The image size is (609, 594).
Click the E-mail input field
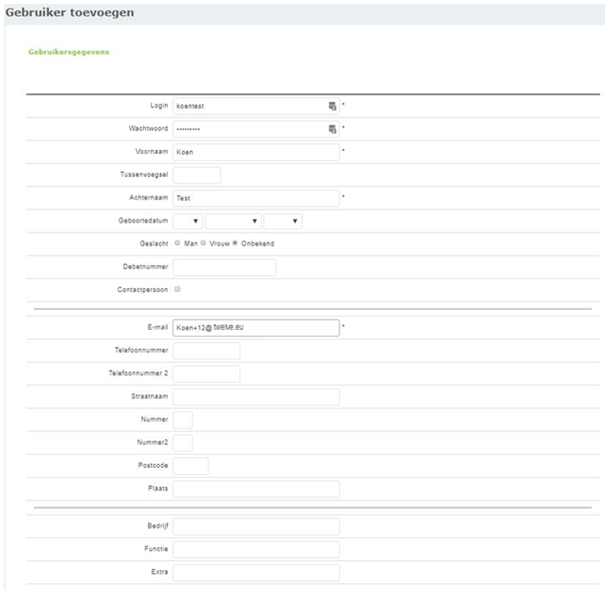[256, 328]
